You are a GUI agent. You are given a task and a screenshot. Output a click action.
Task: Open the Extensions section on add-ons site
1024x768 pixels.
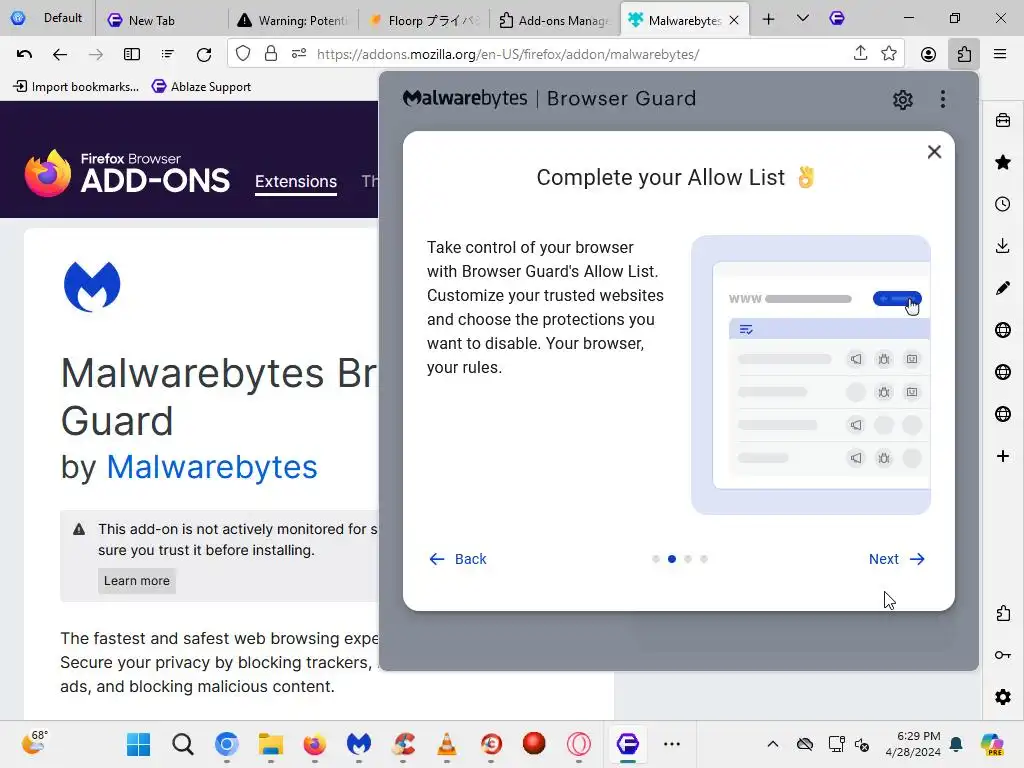(296, 182)
